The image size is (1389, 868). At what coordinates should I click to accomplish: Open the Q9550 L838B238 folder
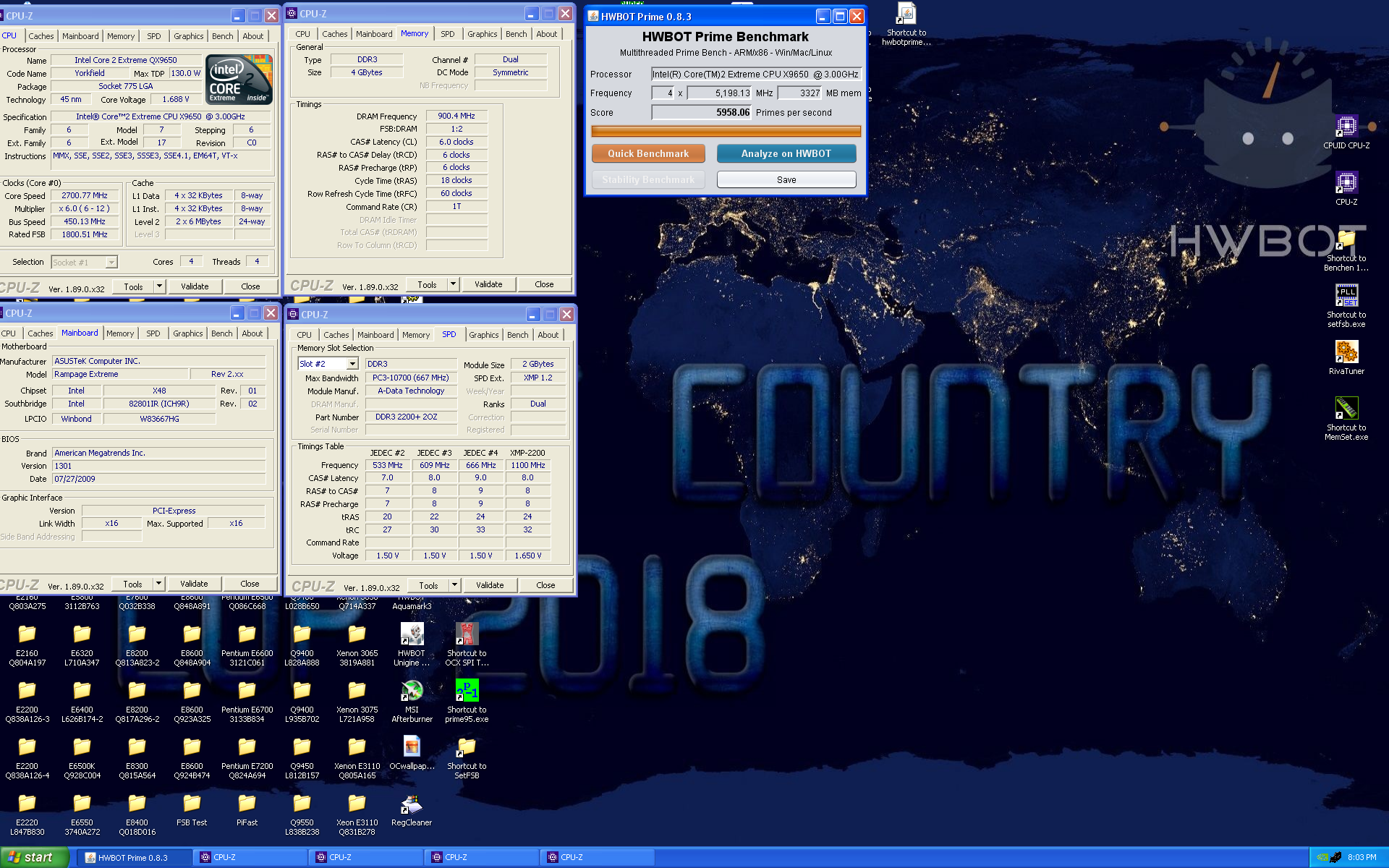(x=302, y=814)
